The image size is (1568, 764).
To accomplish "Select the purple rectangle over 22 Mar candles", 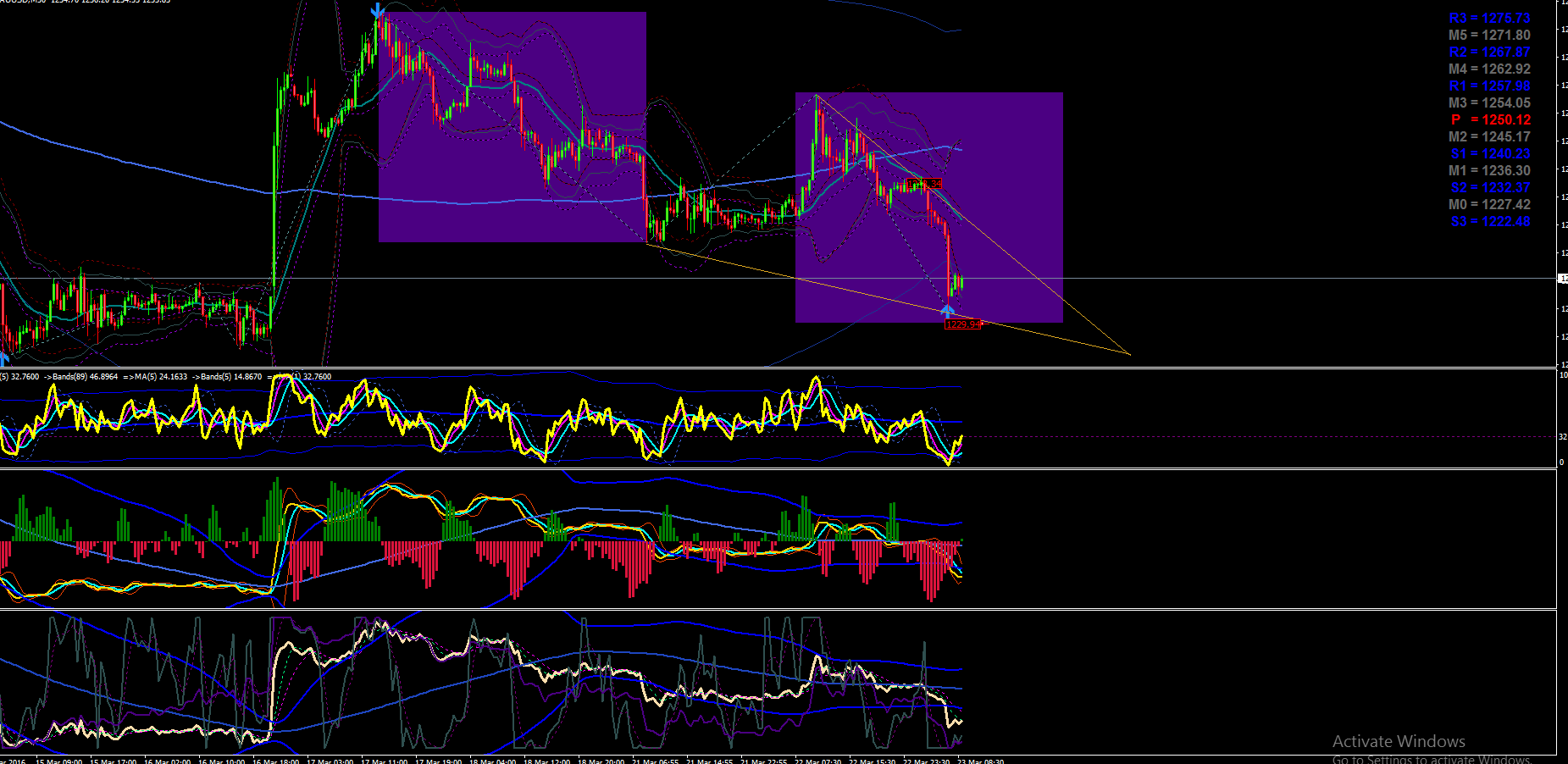I will click(x=929, y=208).
